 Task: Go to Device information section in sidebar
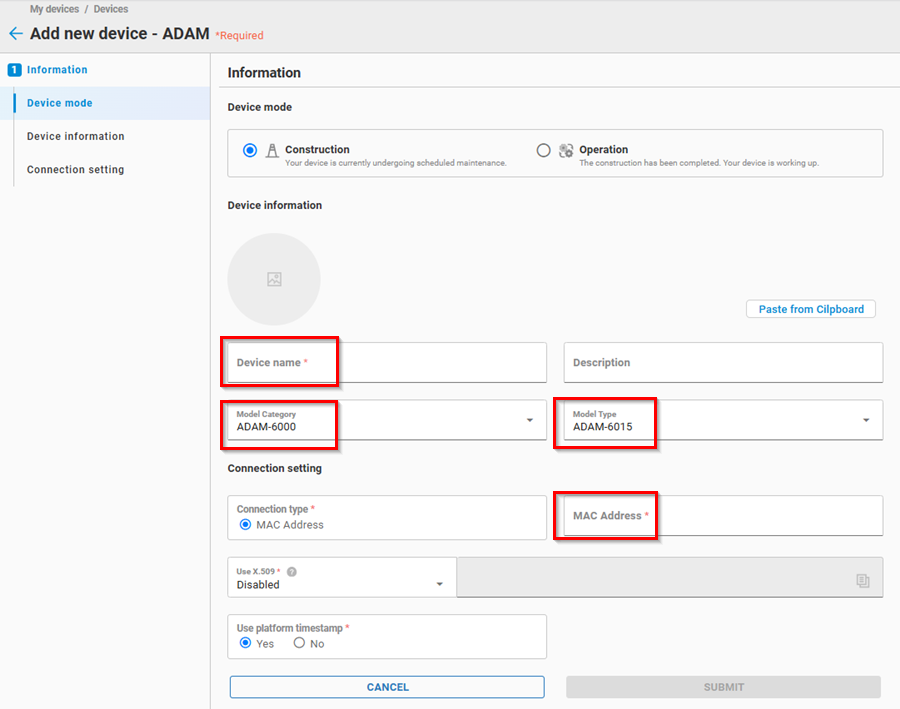pos(76,136)
